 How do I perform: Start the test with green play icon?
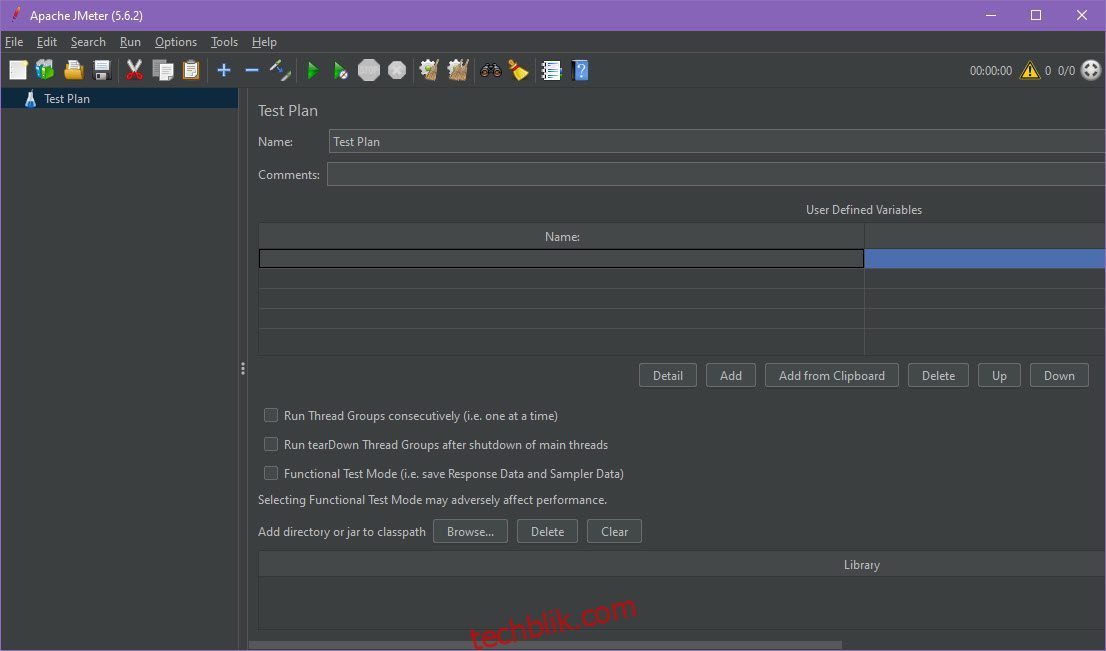pos(313,70)
